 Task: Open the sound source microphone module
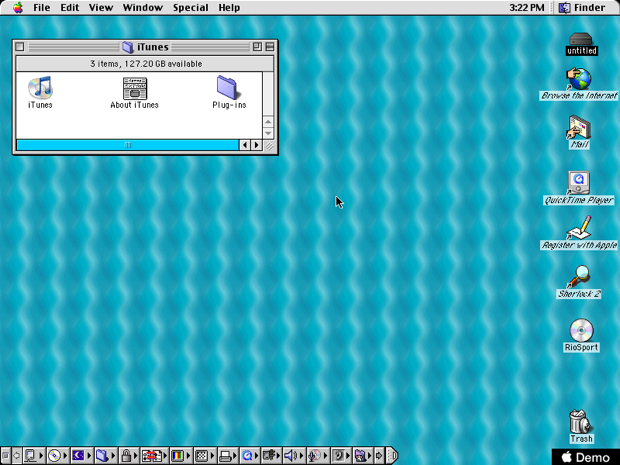318,456
